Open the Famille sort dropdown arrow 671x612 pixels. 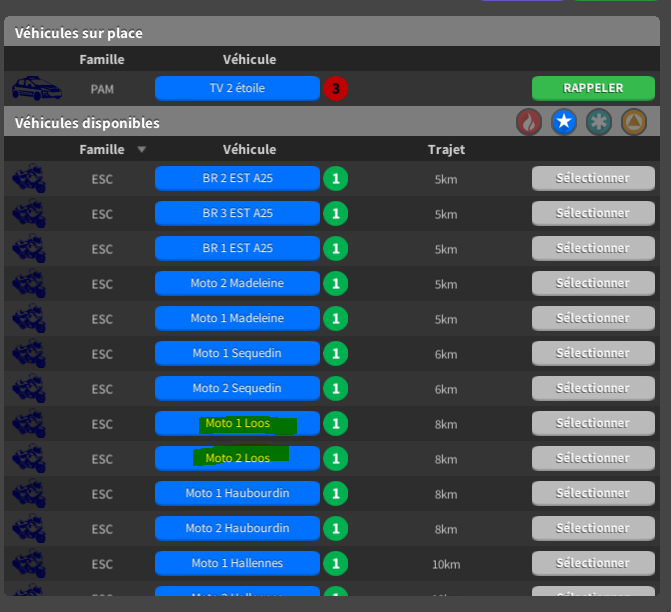pyautogui.click(x=141, y=150)
